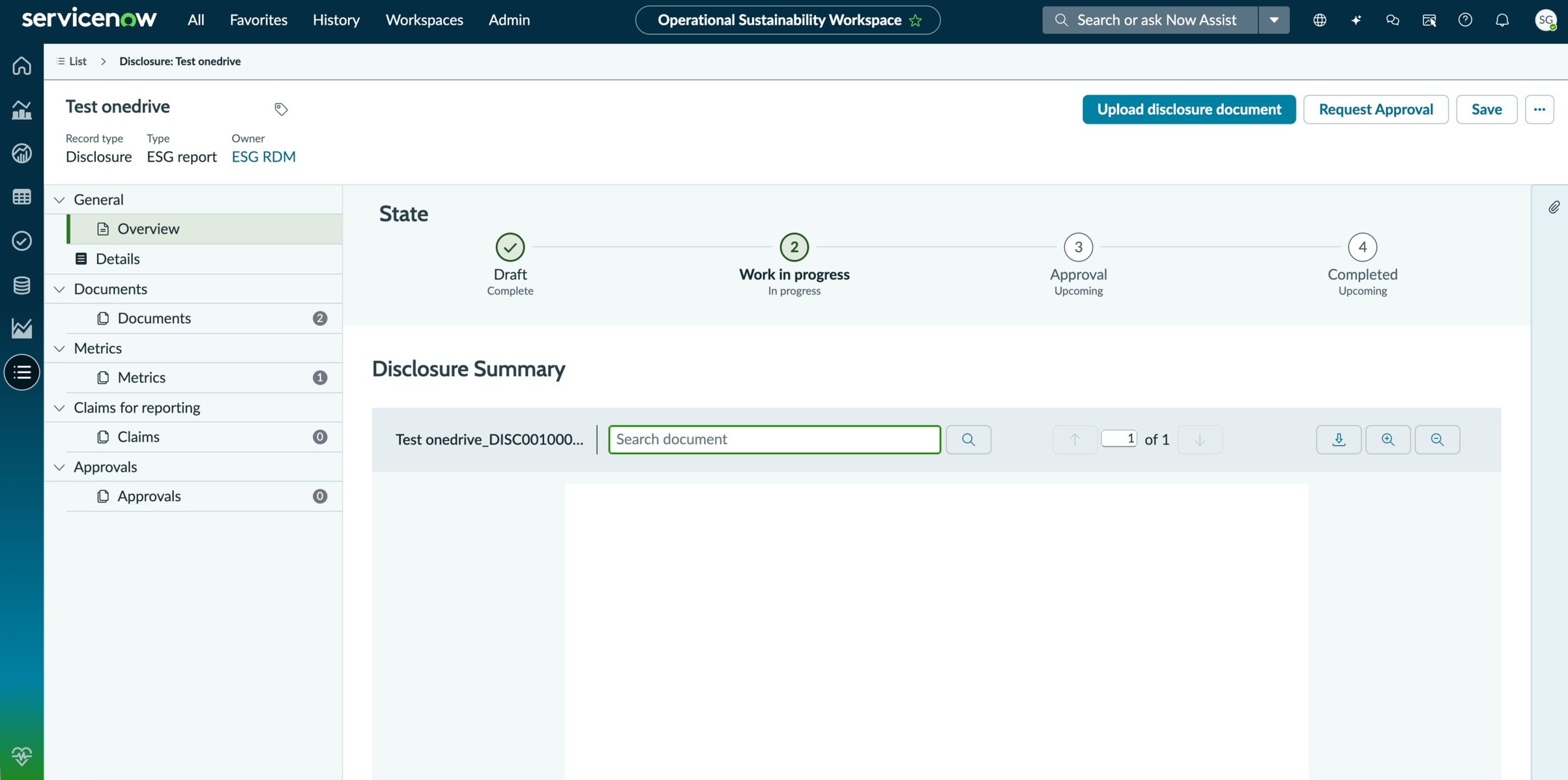The image size is (1568, 780).
Task: Open the help question mark icon
Action: coord(1466,20)
